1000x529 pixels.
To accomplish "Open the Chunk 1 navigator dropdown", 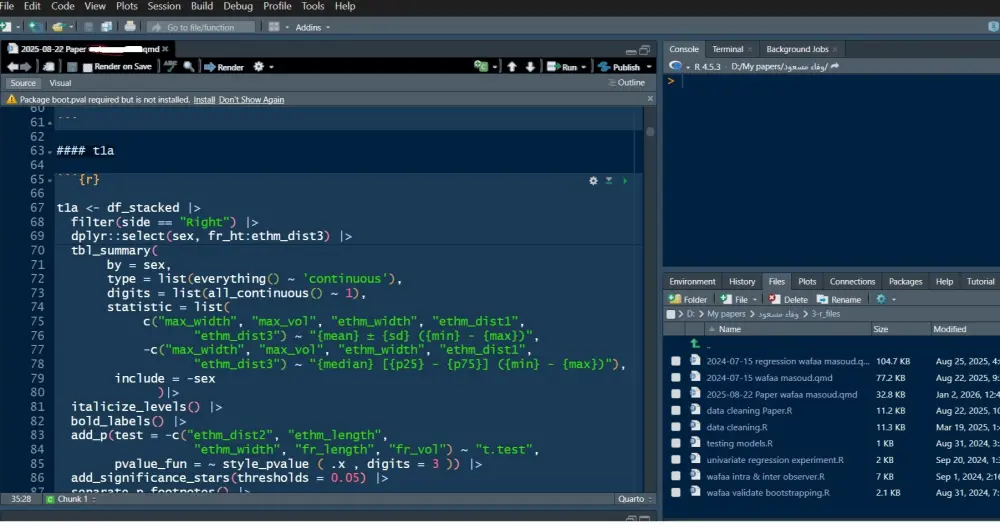I will [x=71, y=499].
